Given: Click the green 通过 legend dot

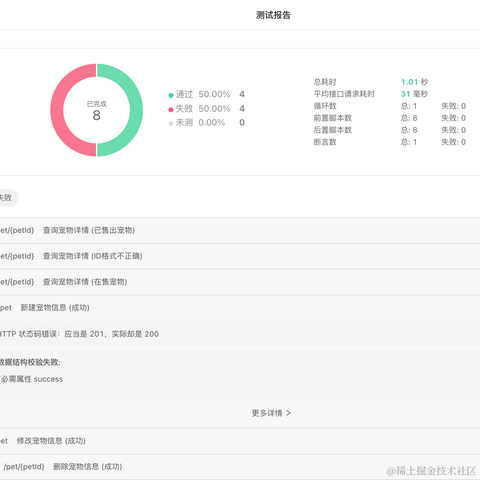Looking at the screenshot, I should (x=171, y=95).
